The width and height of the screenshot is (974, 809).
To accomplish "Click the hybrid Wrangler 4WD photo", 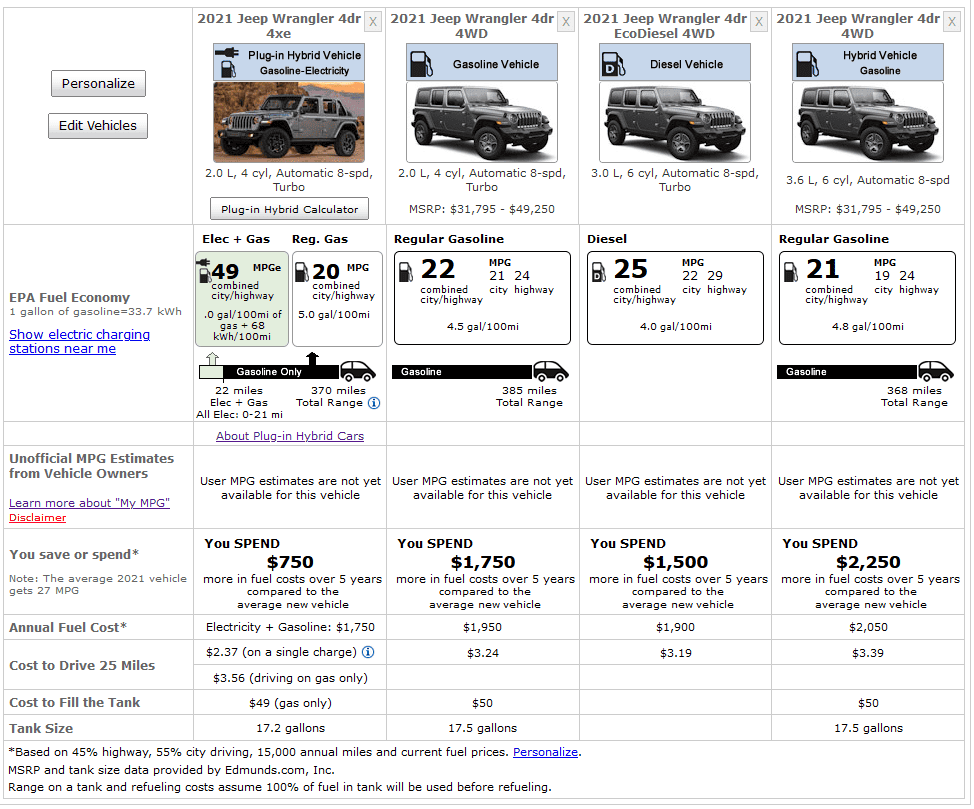I will [x=868, y=122].
